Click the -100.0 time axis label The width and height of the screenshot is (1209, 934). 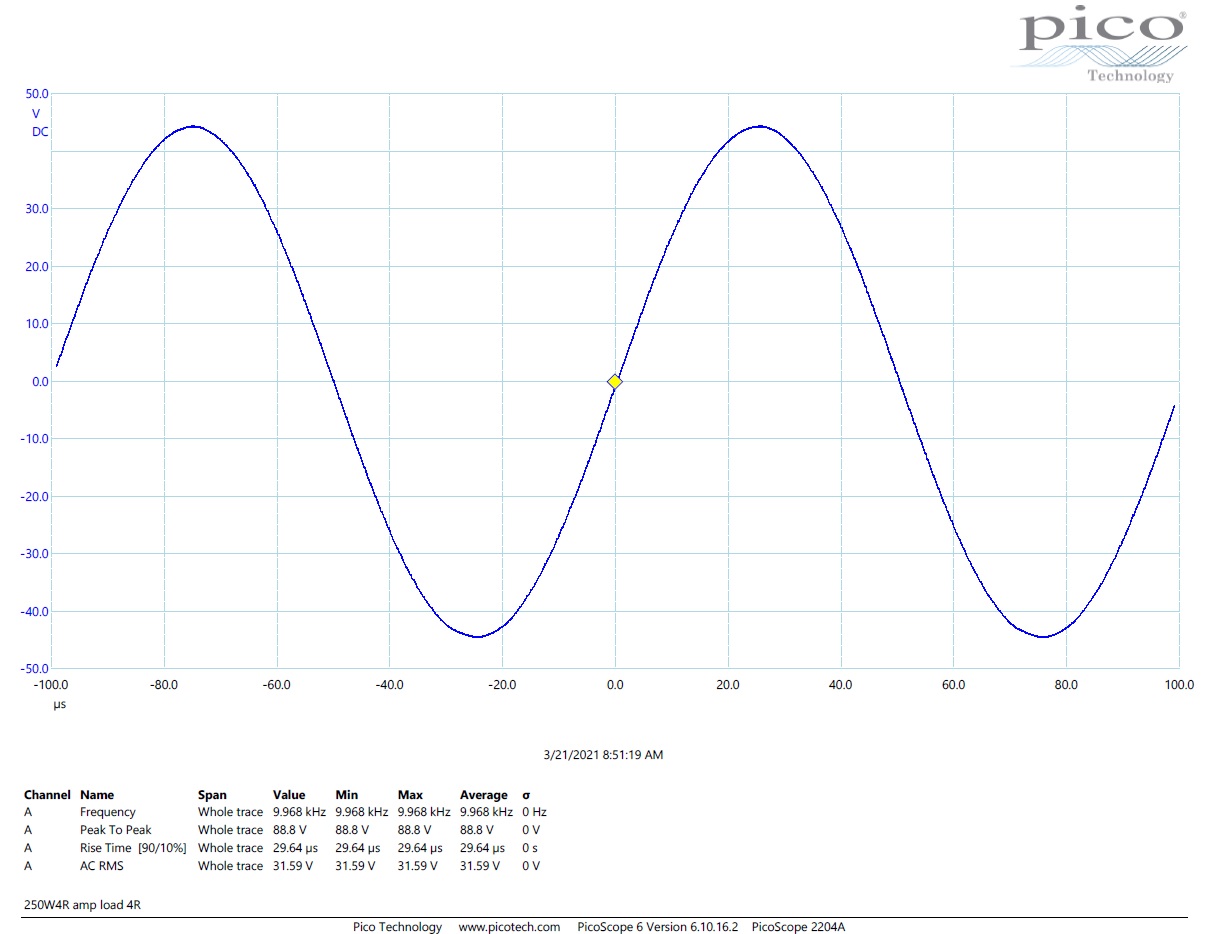[51, 685]
